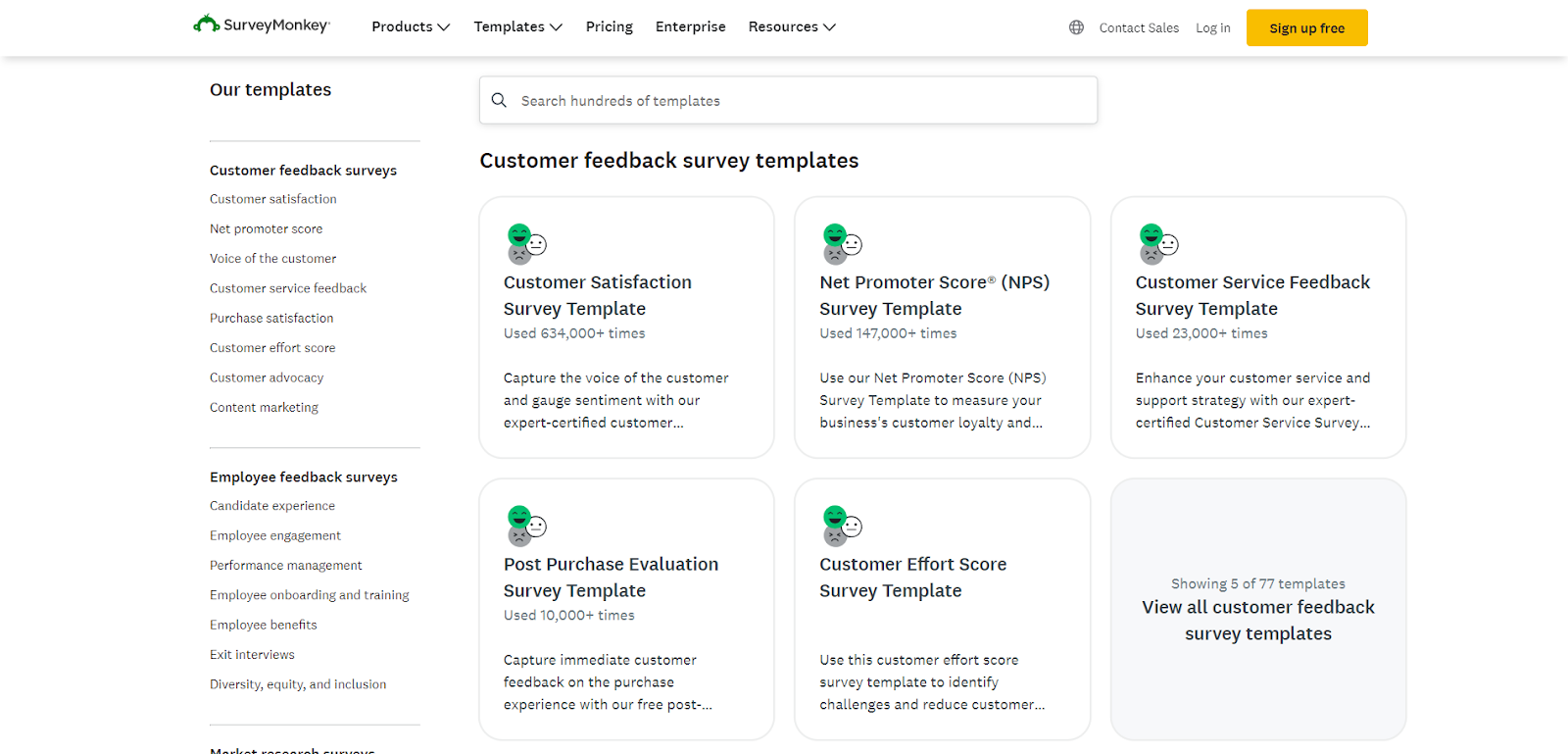Screen dimensions: 1568x754
Task: Click the Customer Effort Score card smiley icon
Action: pos(842,526)
